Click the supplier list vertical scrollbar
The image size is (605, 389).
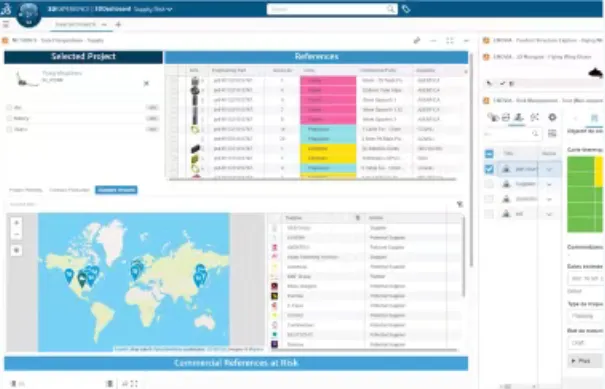[x=463, y=258]
